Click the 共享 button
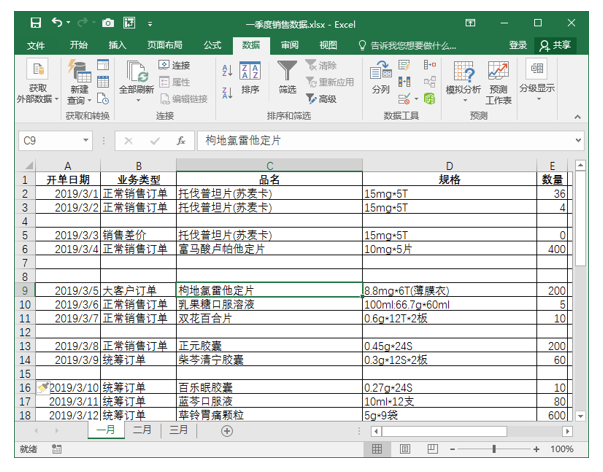Viewport: 603px width, 472px height. 555,45
